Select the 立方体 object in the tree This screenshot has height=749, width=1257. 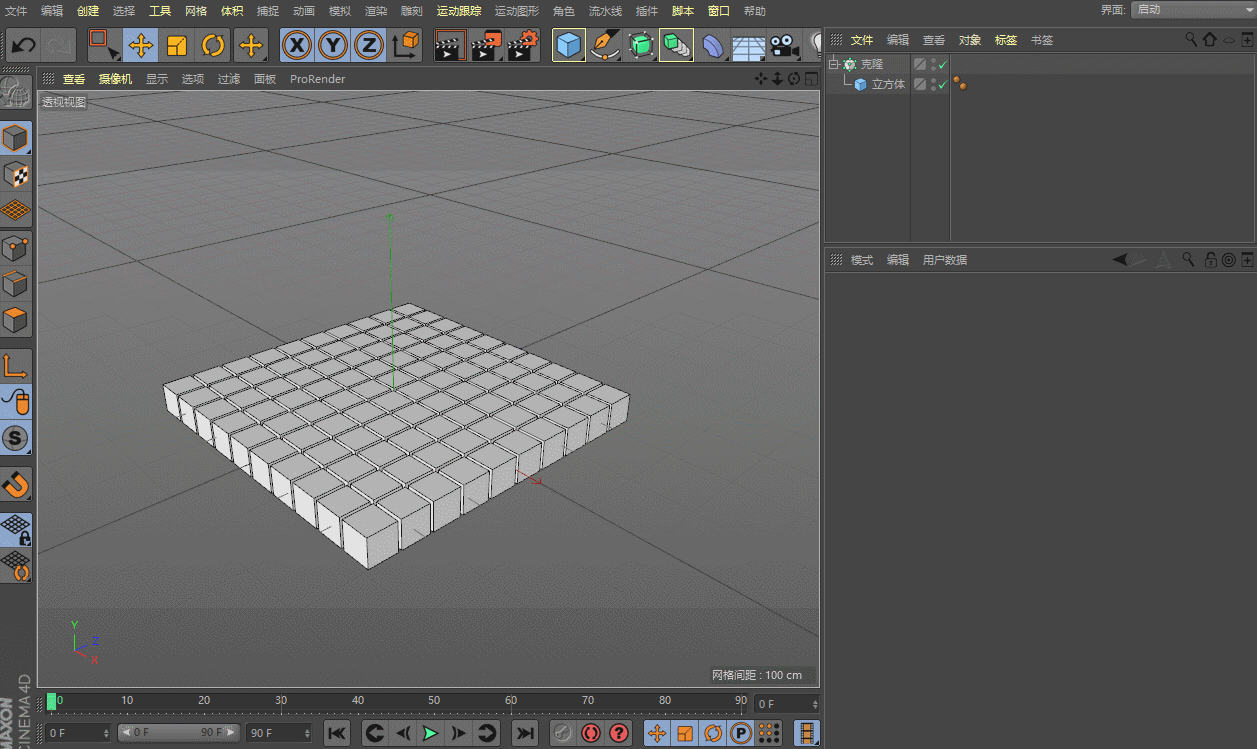(888, 84)
